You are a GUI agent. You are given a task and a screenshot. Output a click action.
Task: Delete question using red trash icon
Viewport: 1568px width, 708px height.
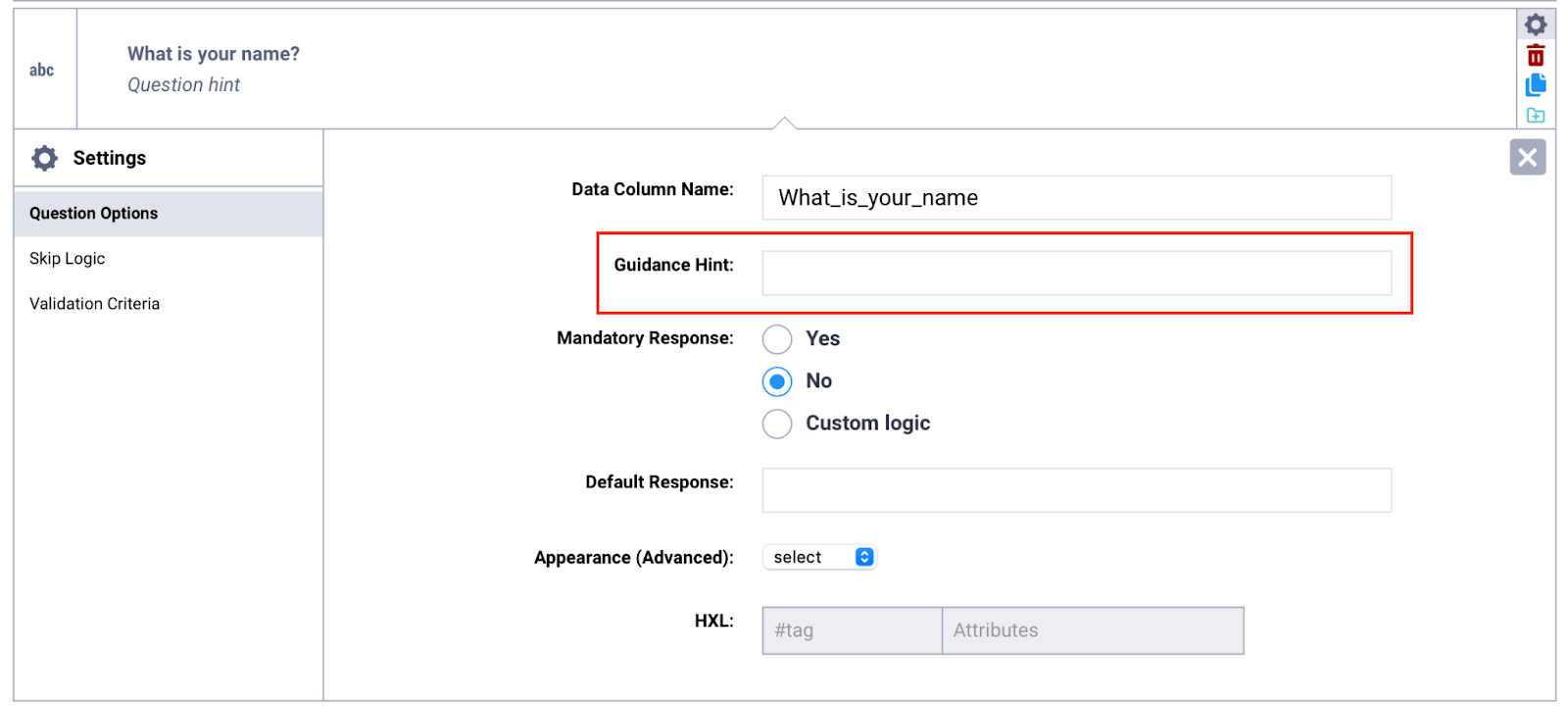pos(1535,56)
